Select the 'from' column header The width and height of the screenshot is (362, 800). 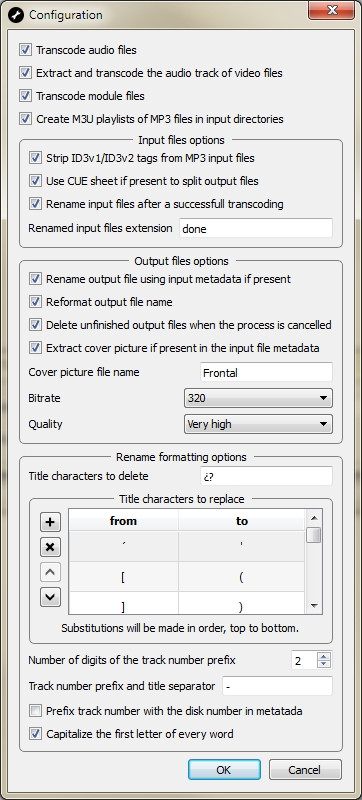(x=123, y=520)
